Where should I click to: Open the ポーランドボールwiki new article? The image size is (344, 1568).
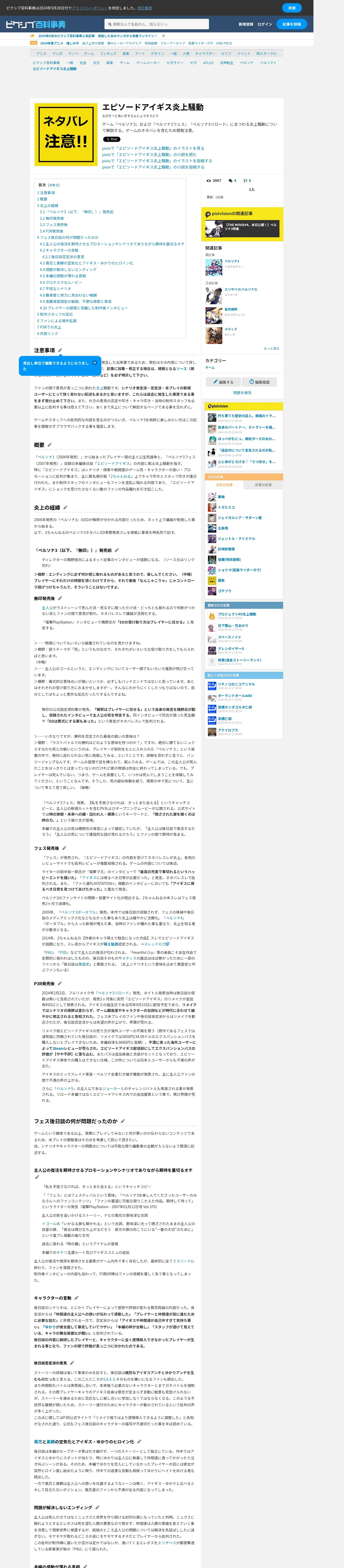[235, 696]
